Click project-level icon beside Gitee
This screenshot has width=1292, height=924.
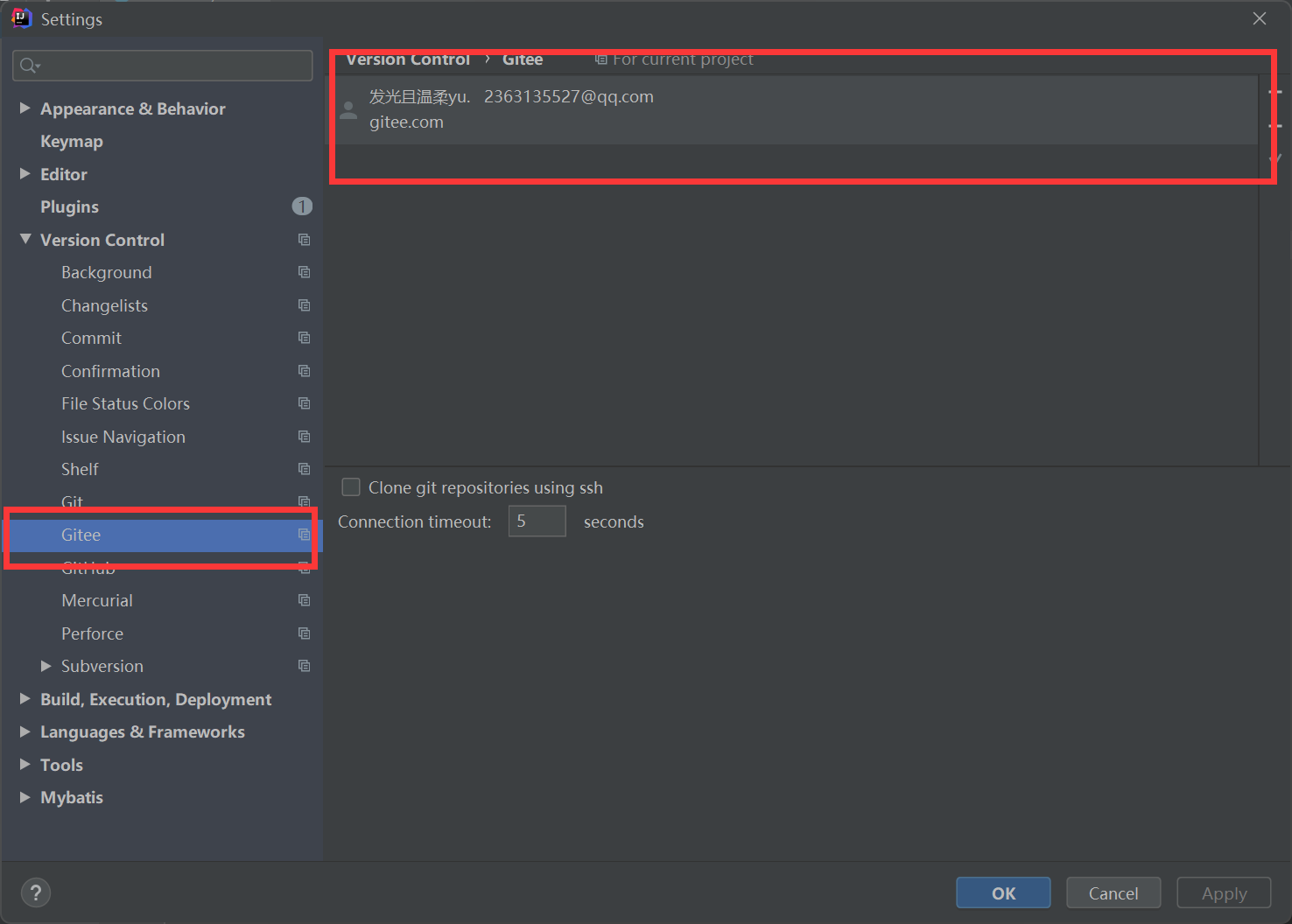pos(304,535)
